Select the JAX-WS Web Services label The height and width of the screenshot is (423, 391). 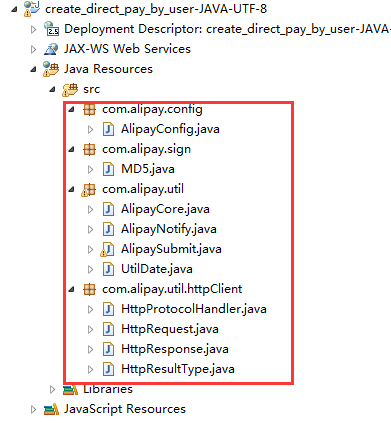pos(127,49)
